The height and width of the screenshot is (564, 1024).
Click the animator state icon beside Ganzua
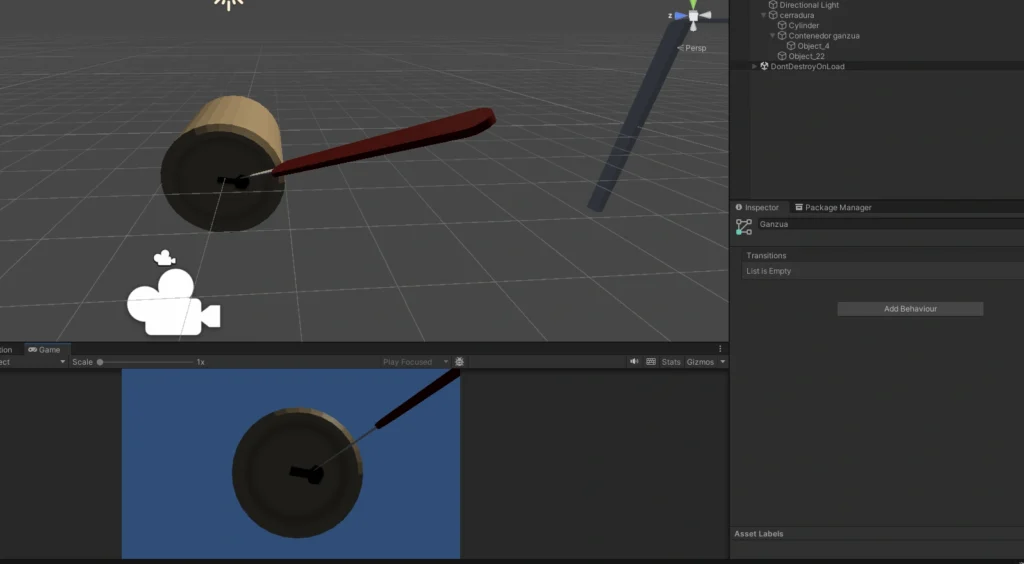click(744, 226)
